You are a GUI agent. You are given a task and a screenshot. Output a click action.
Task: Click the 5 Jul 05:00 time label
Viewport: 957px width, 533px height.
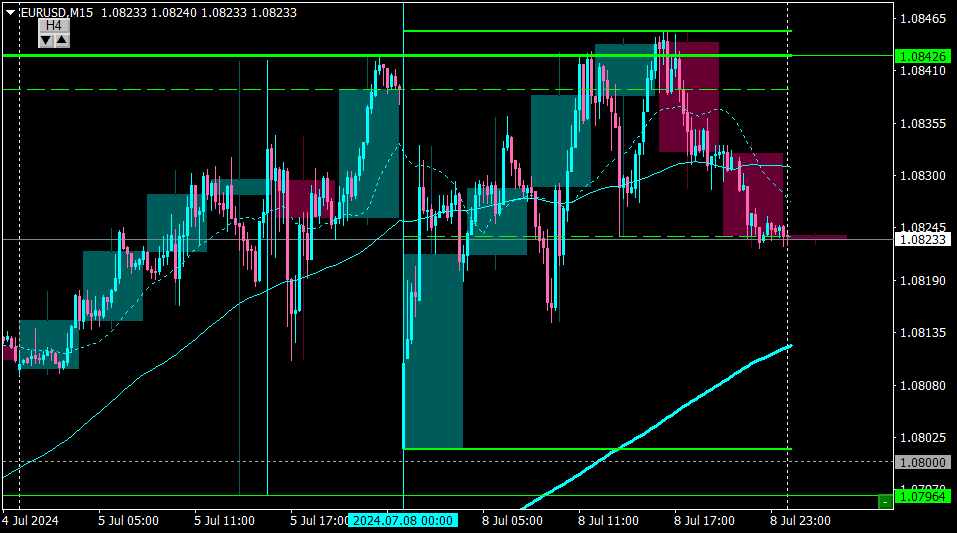(128, 521)
